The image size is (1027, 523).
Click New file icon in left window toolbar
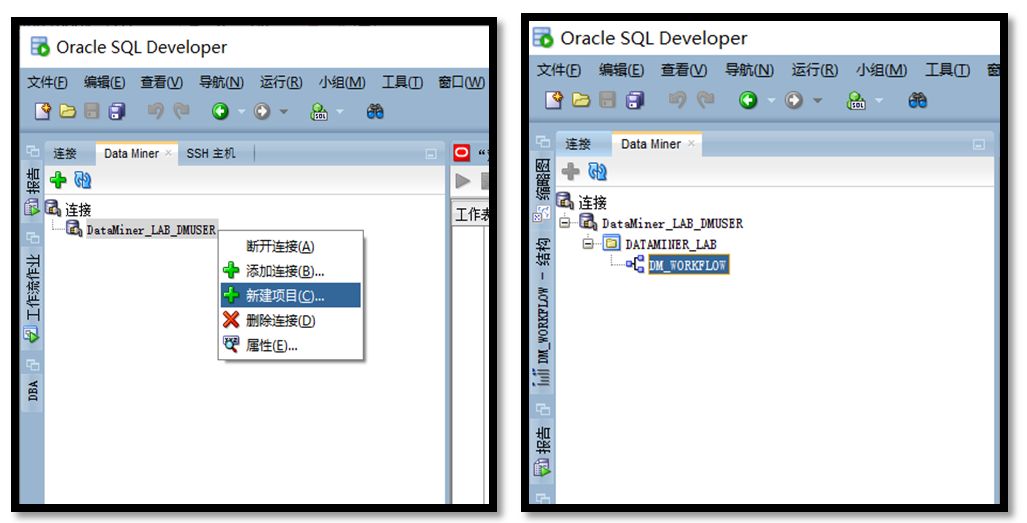[x=43, y=111]
